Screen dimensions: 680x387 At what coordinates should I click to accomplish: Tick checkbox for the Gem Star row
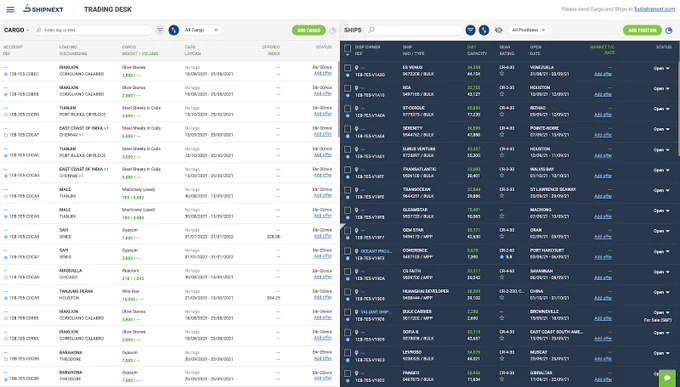[x=347, y=231]
